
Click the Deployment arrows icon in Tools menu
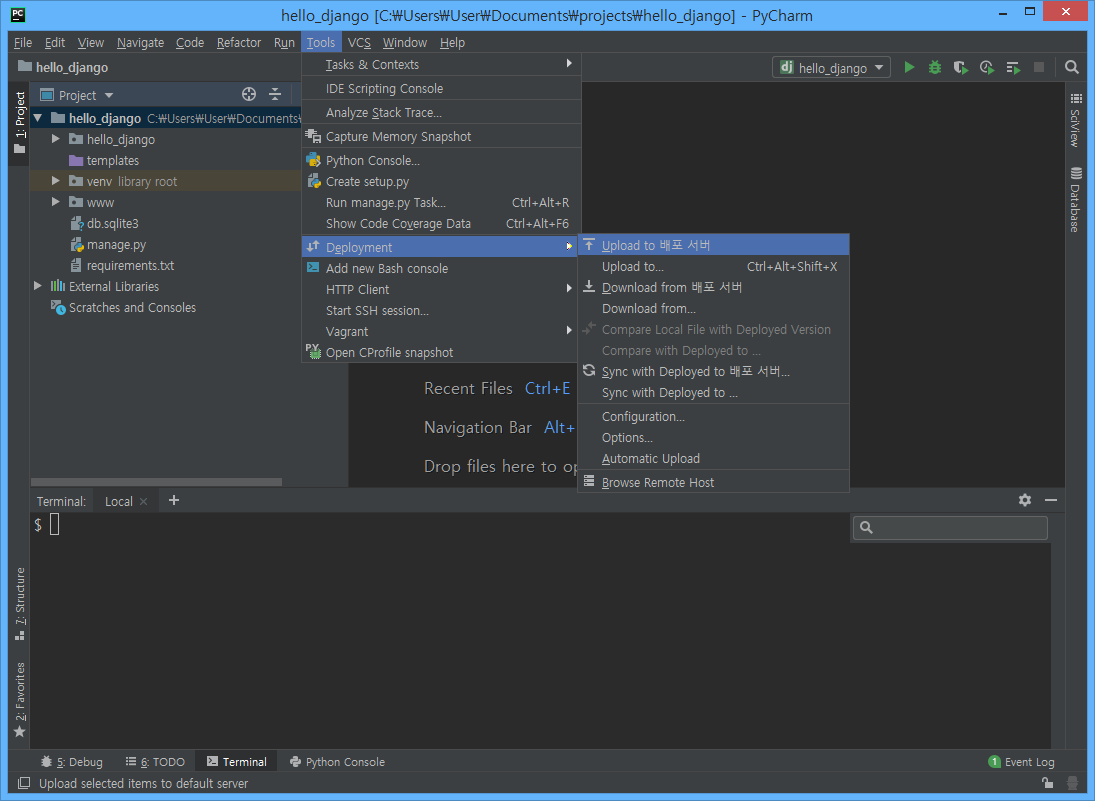coord(313,247)
